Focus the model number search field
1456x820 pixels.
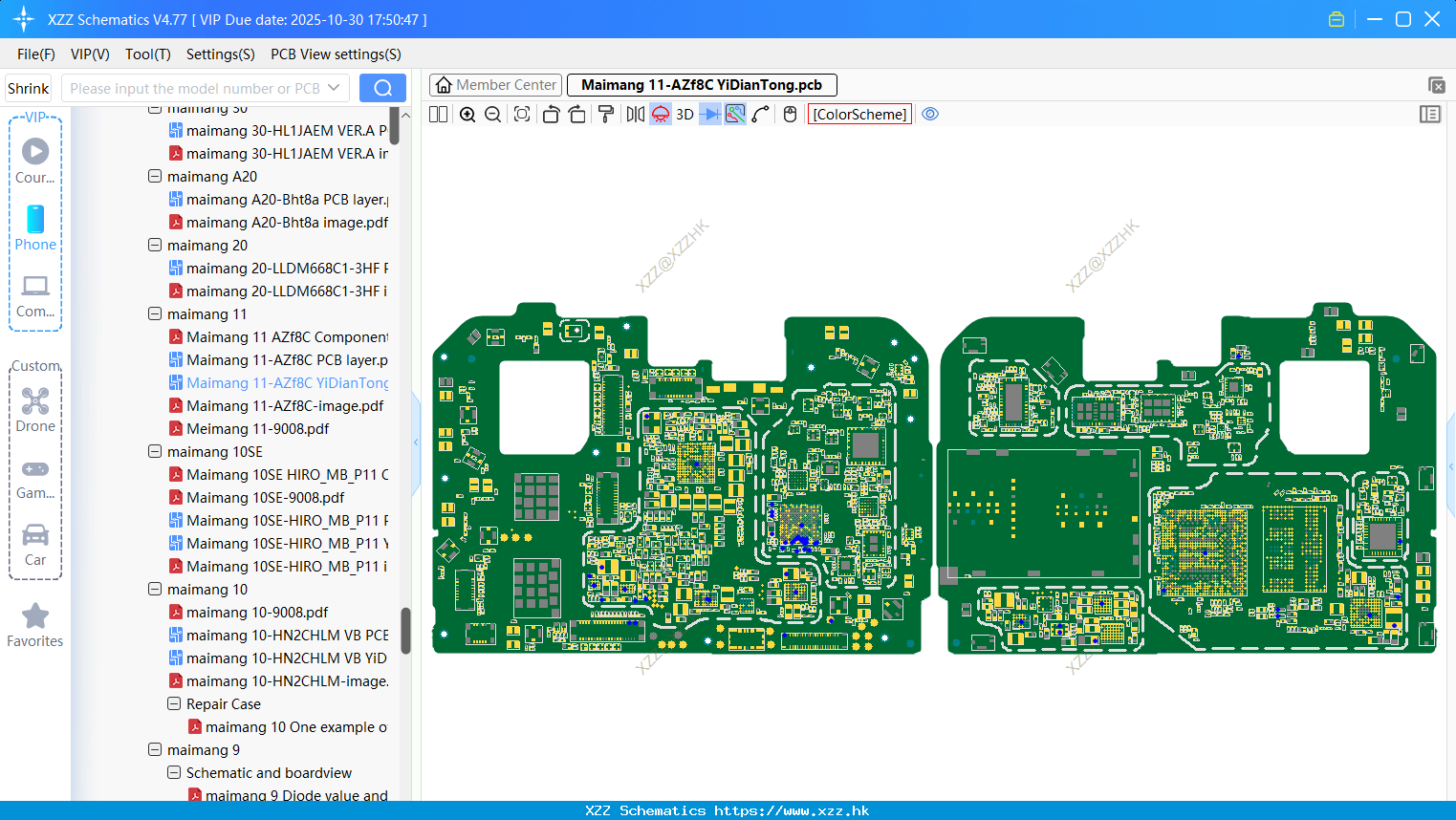coord(195,88)
